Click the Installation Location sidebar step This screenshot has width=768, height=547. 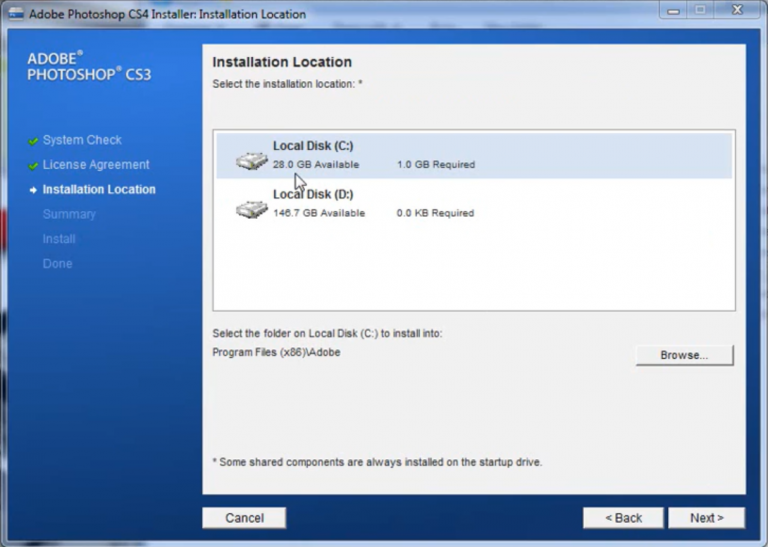coord(99,189)
